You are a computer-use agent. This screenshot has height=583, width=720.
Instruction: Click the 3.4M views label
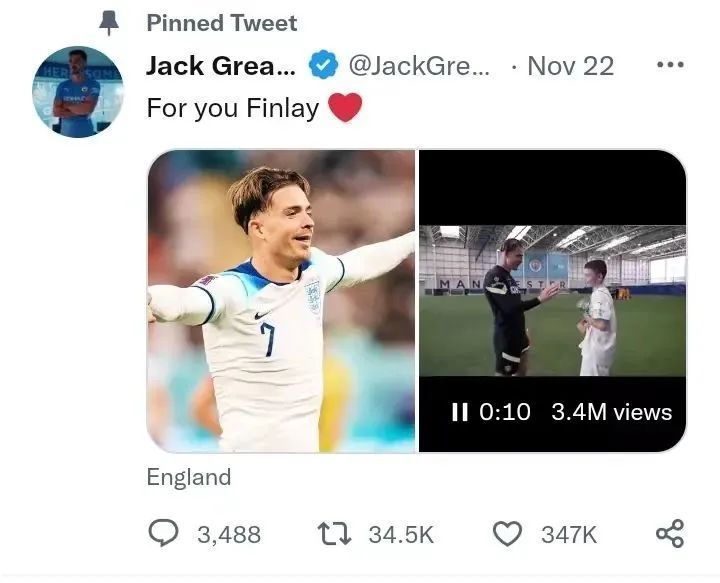[x=612, y=412]
